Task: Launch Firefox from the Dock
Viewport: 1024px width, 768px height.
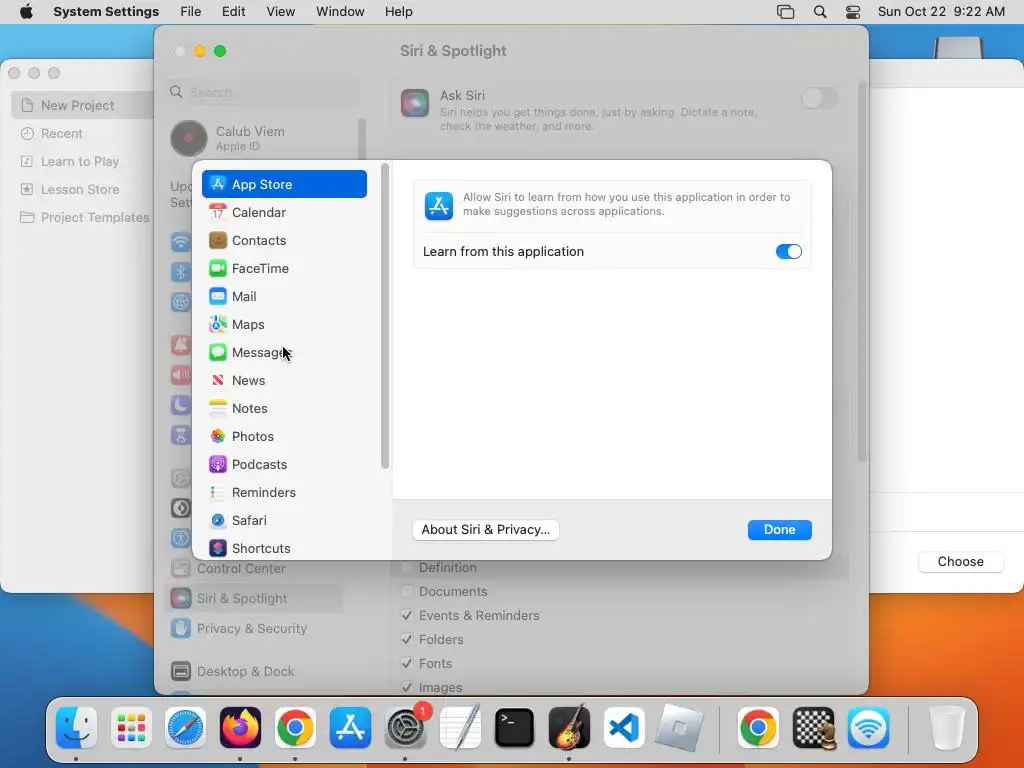Action: click(x=240, y=728)
